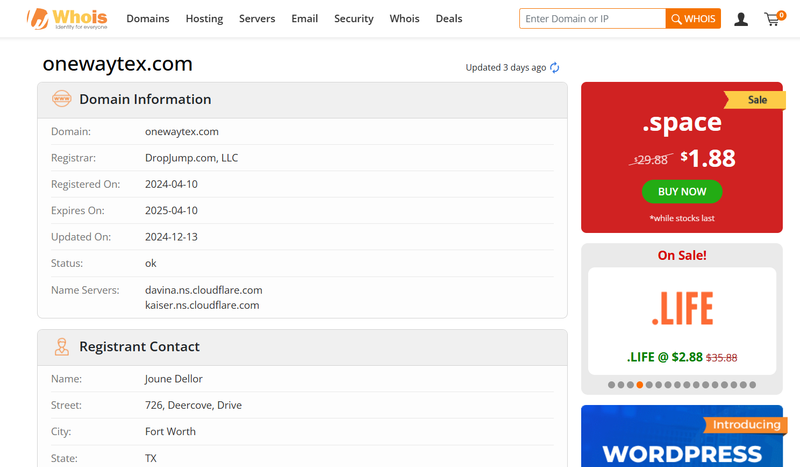Click state value TX
The width and height of the screenshot is (800, 467).
tap(151, 458)
